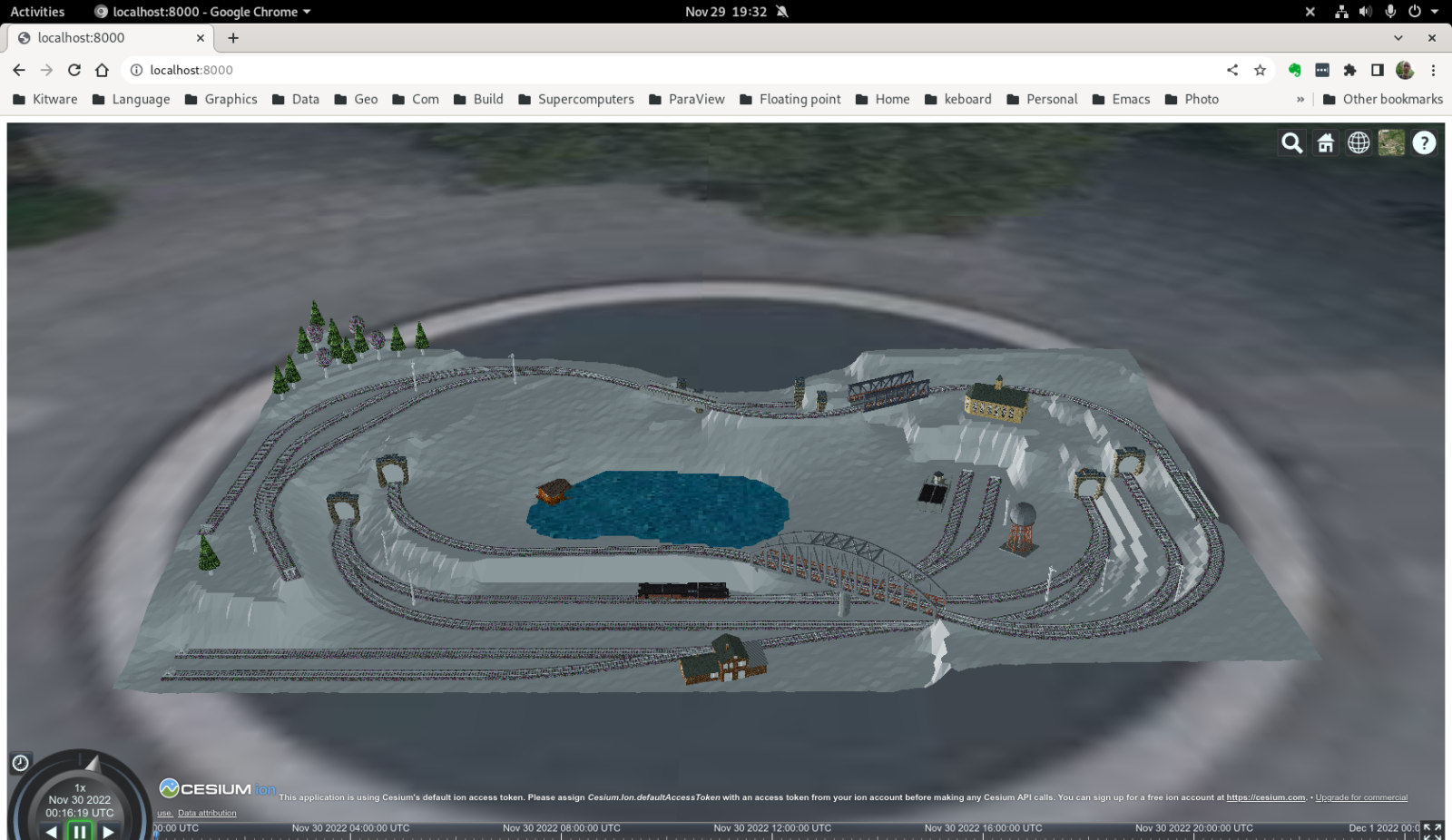Open the geocoder location search

pos(1292,142)
